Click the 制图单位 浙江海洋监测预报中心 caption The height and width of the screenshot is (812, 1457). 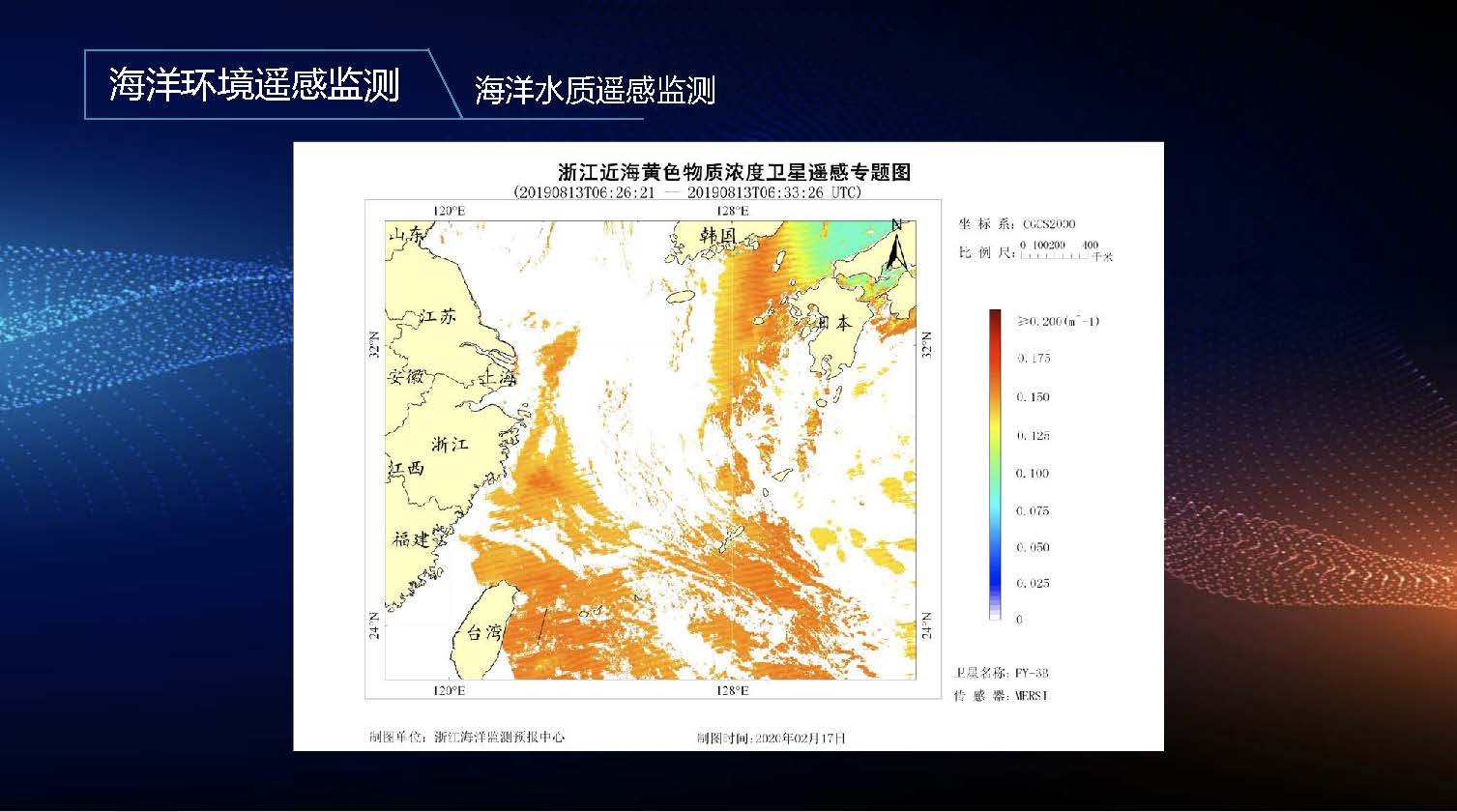pos(467,738)
